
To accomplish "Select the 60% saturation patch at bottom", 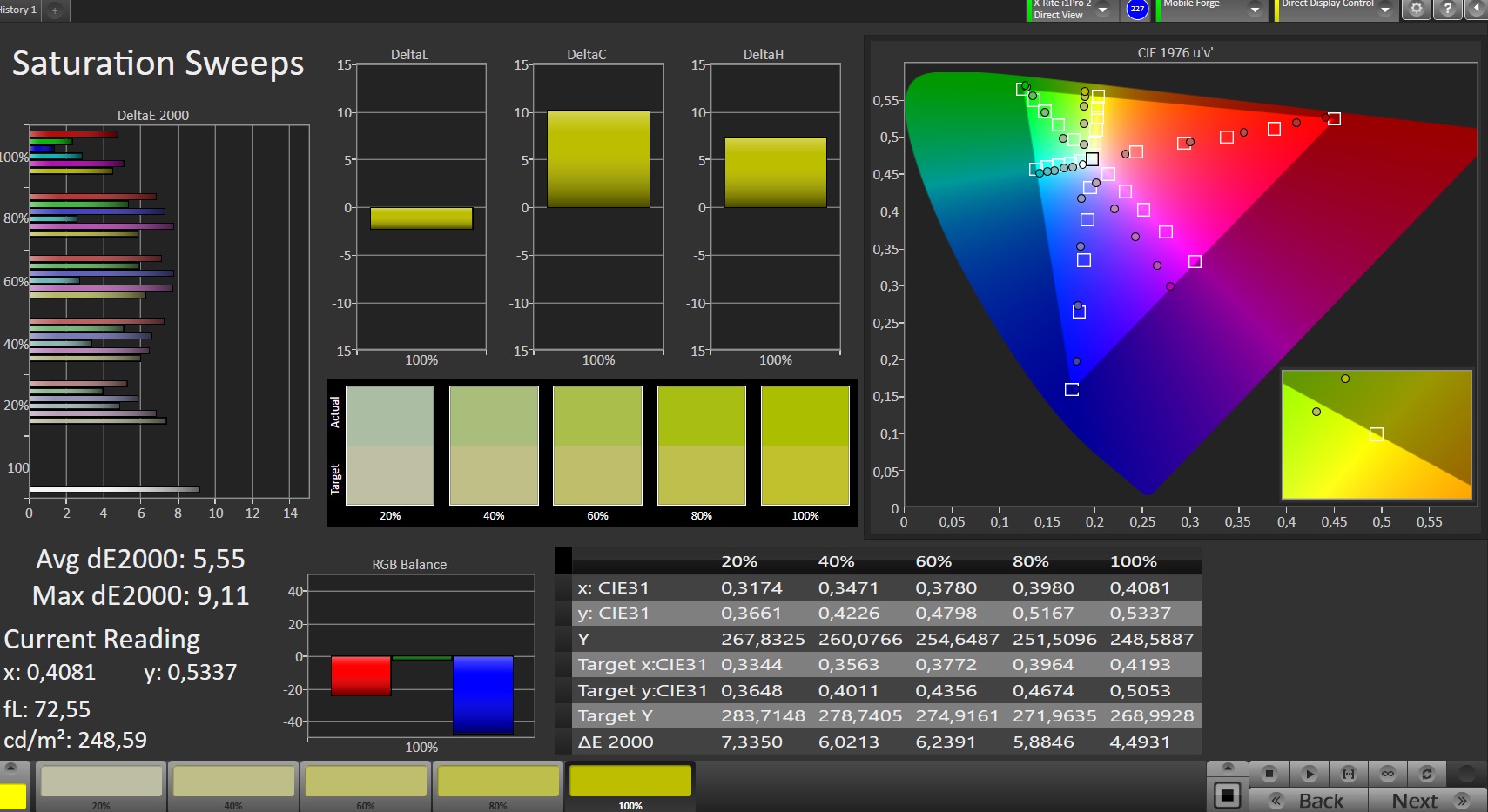I will click(366, 786).
